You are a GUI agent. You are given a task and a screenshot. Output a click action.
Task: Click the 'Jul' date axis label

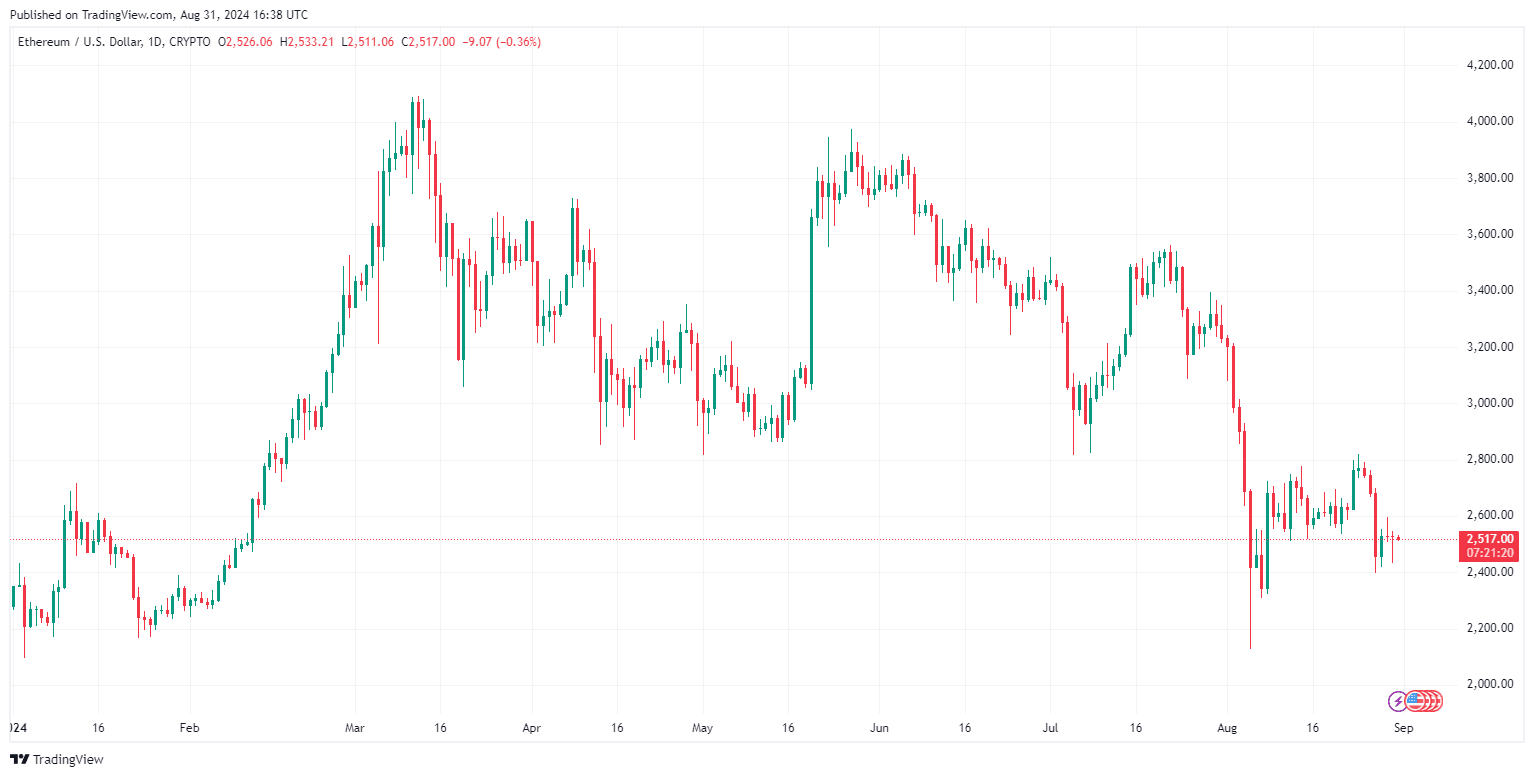click(1050, 729)
